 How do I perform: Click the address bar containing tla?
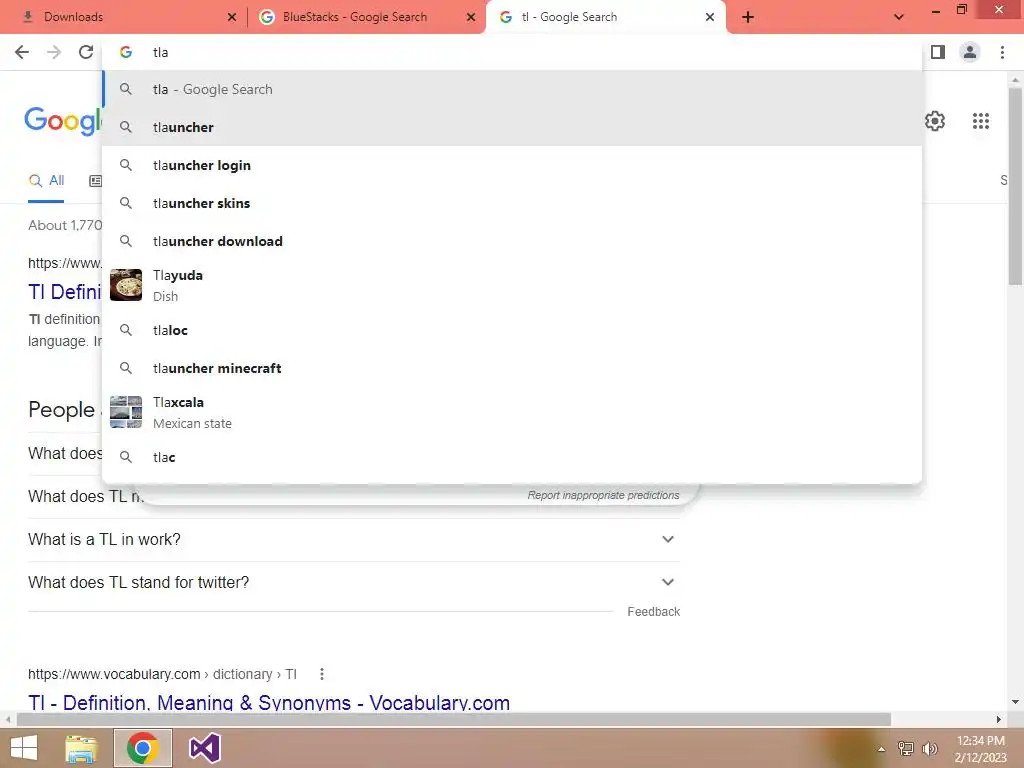(x=512, y=52)
